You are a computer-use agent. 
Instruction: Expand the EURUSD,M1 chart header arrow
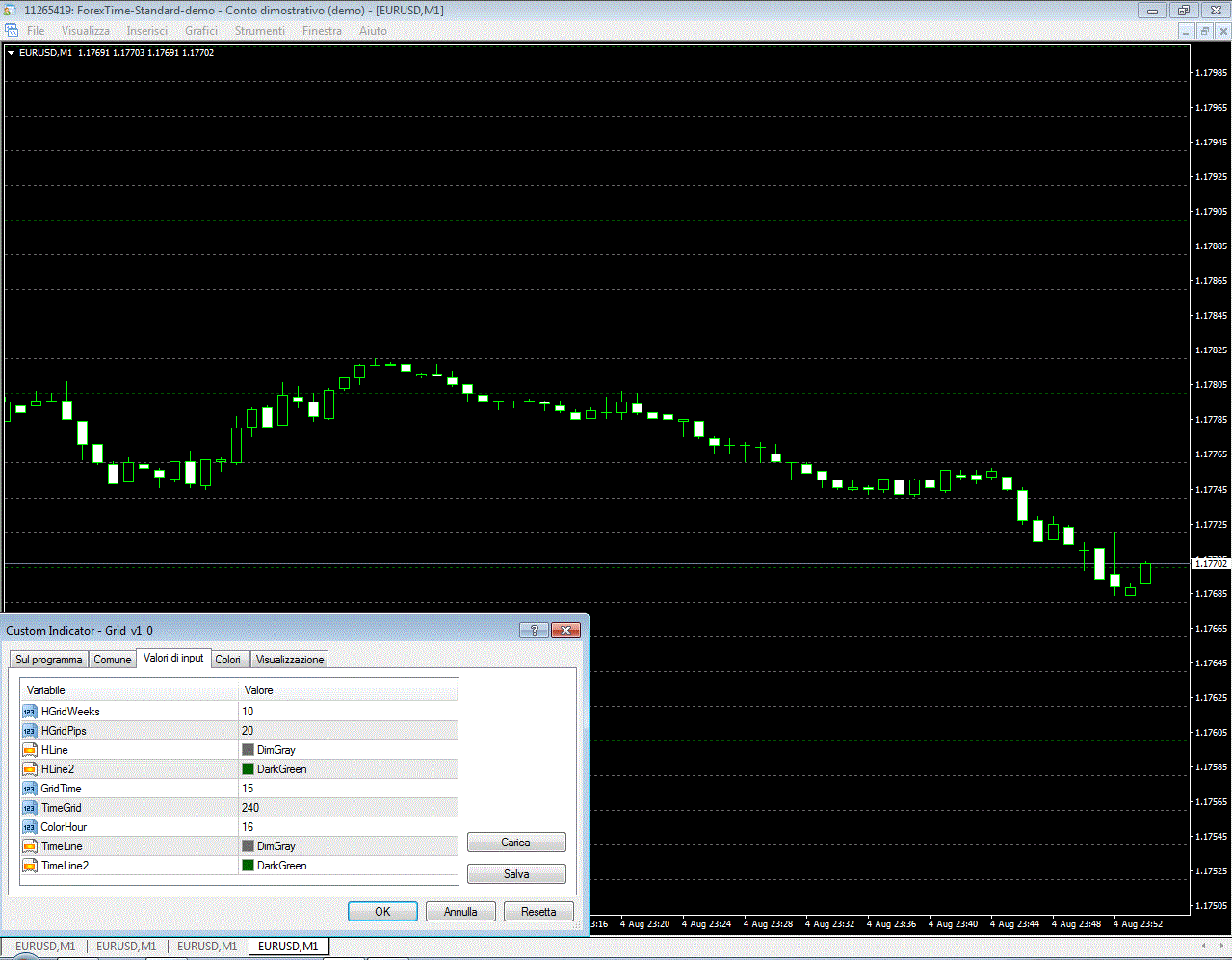tap(11, 53)
